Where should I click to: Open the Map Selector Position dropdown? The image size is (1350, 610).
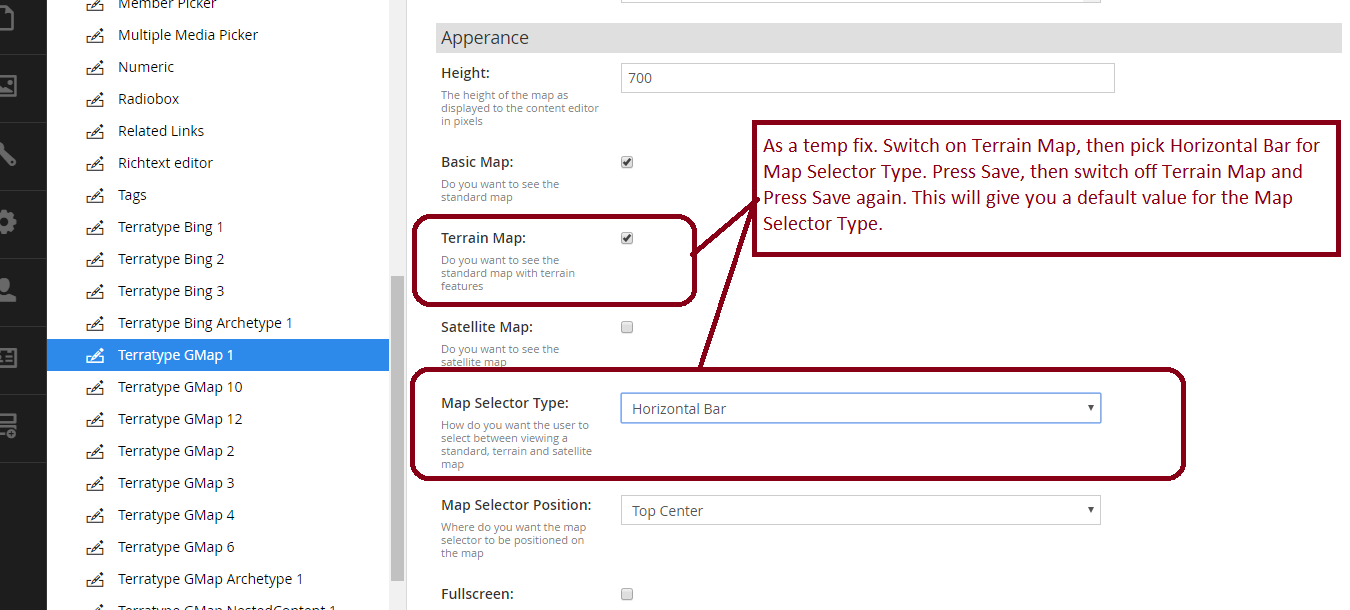pyautogui.click(x=860, y=510)
